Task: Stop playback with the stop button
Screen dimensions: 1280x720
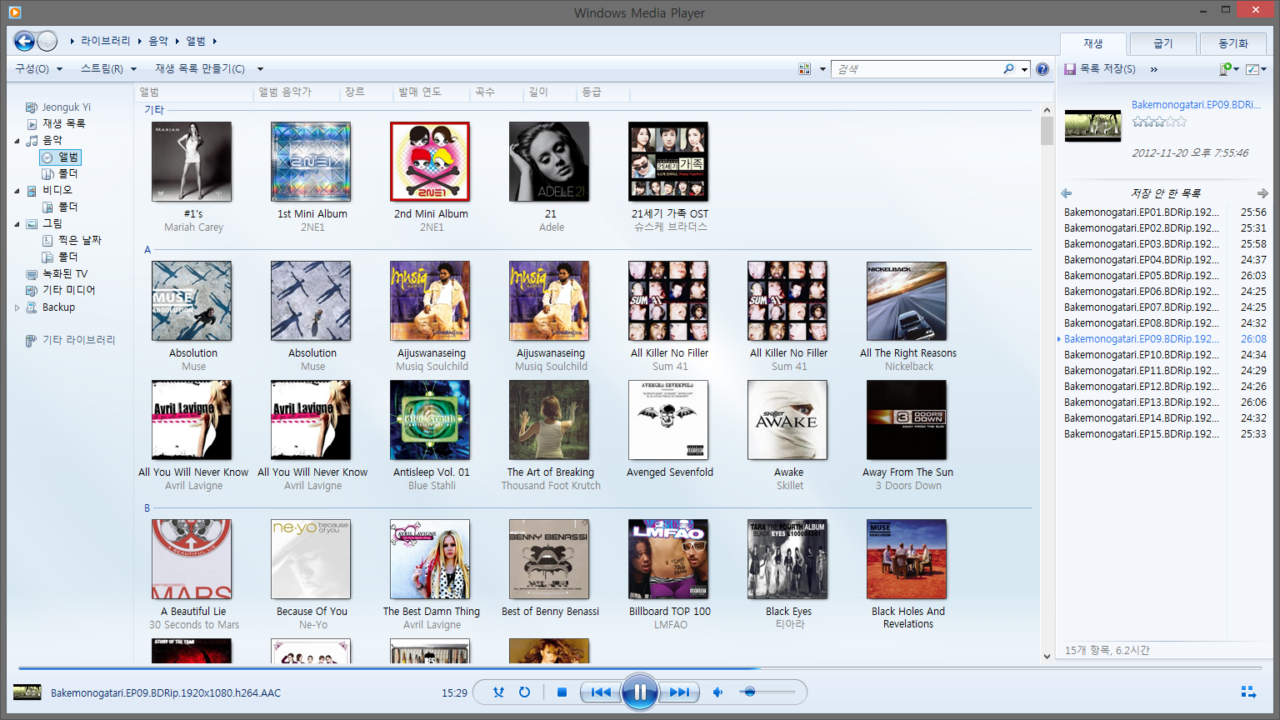Action: pyautogui.click(x=562, y=692)
